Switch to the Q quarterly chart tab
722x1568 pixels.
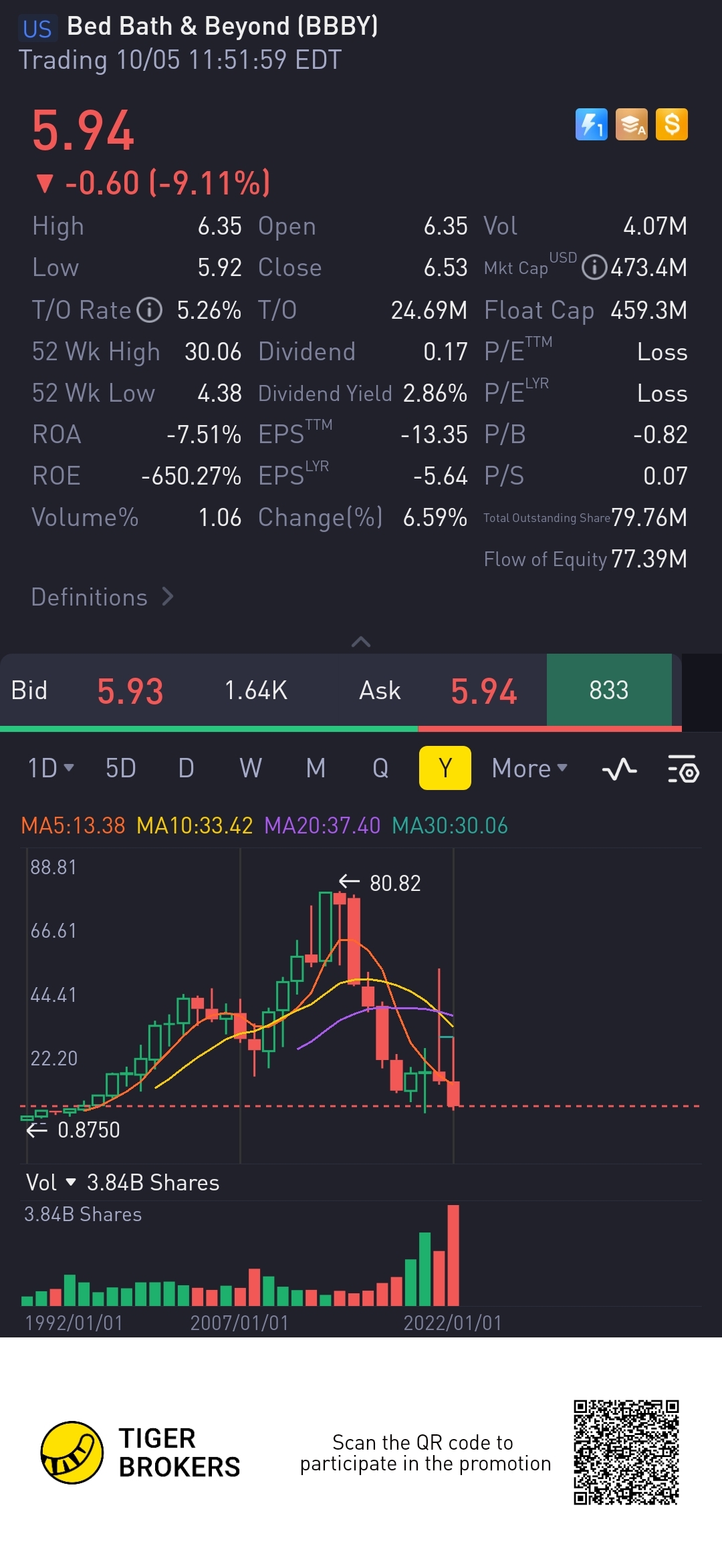click(380, 768)
